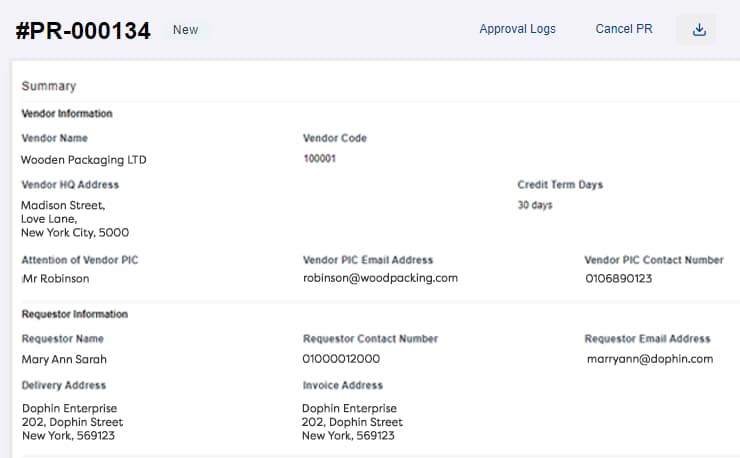Open the Approval Logs link
Viewport: 740px width, 458px height.
coord(517,29)
